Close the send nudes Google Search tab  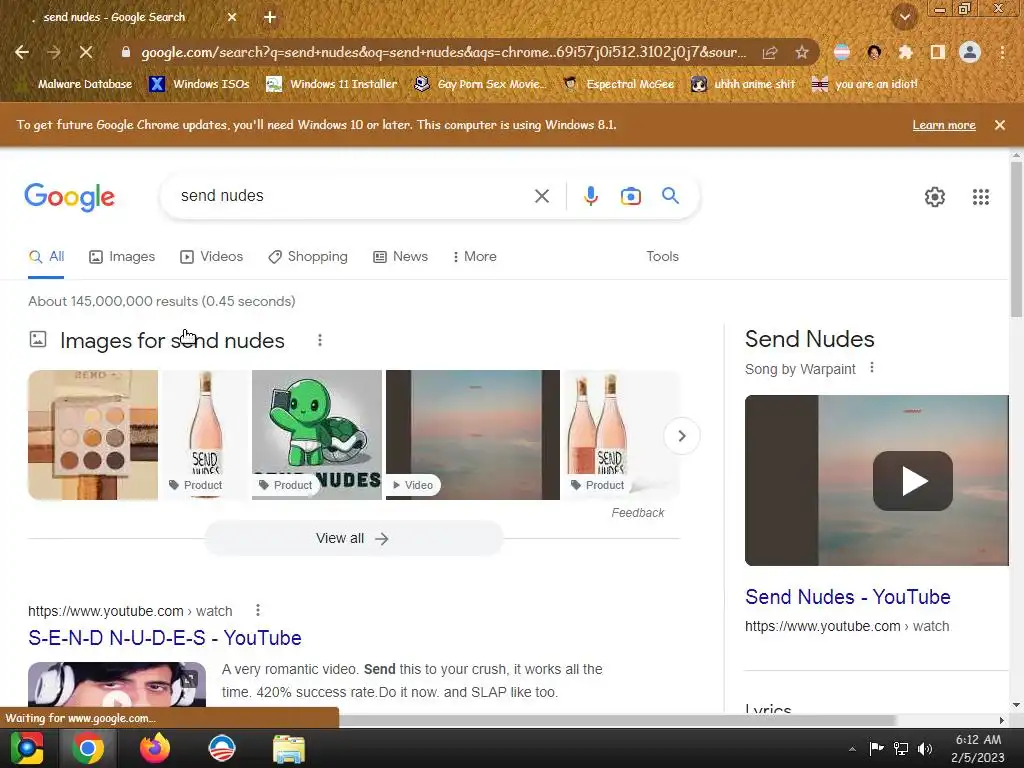coord(232,17)
